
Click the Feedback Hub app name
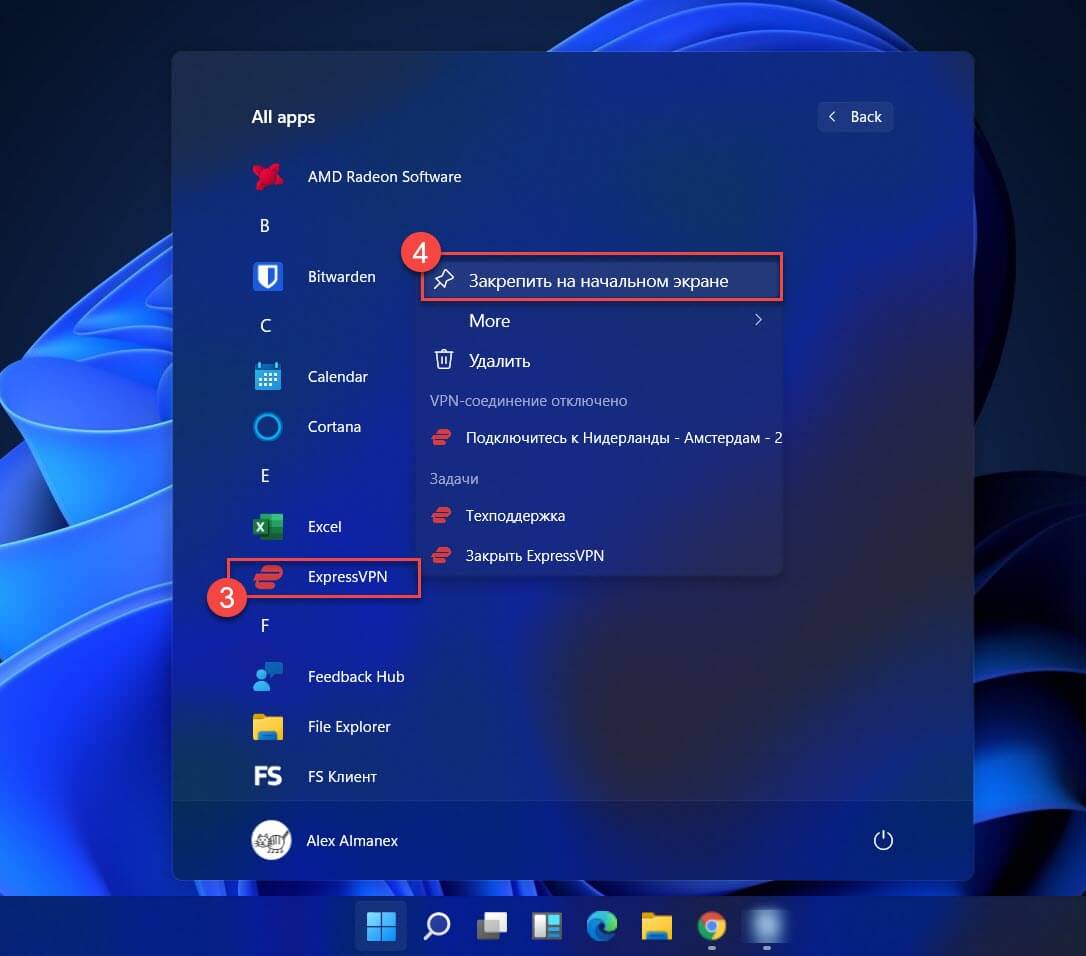click(x=356, y=677)
